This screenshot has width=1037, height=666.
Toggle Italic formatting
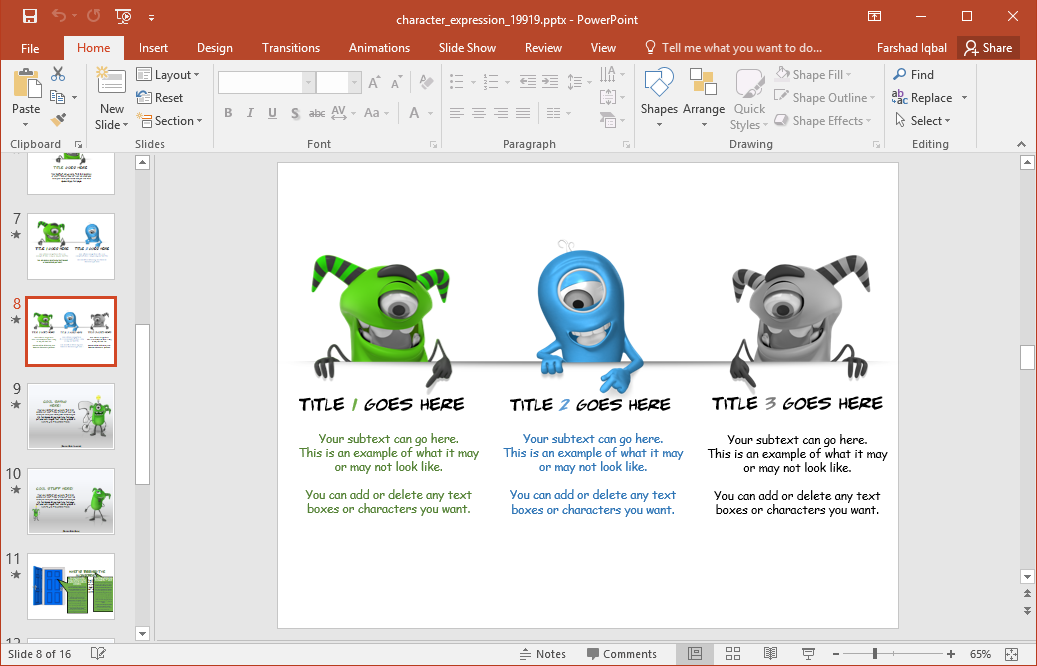pos(250,113)
